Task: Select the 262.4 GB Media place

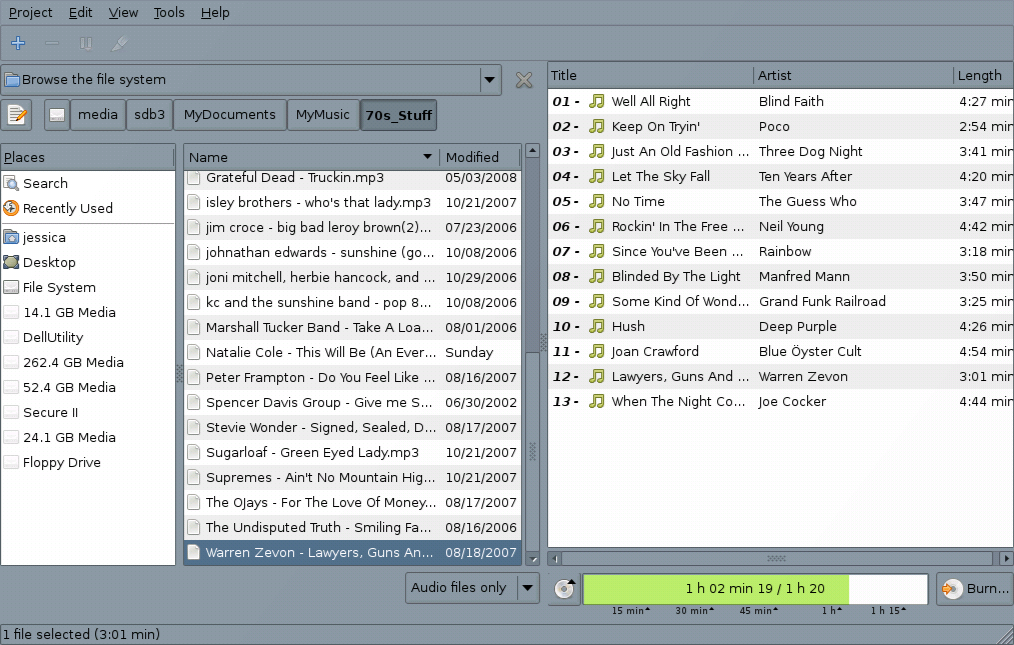Action: [88, 362]
